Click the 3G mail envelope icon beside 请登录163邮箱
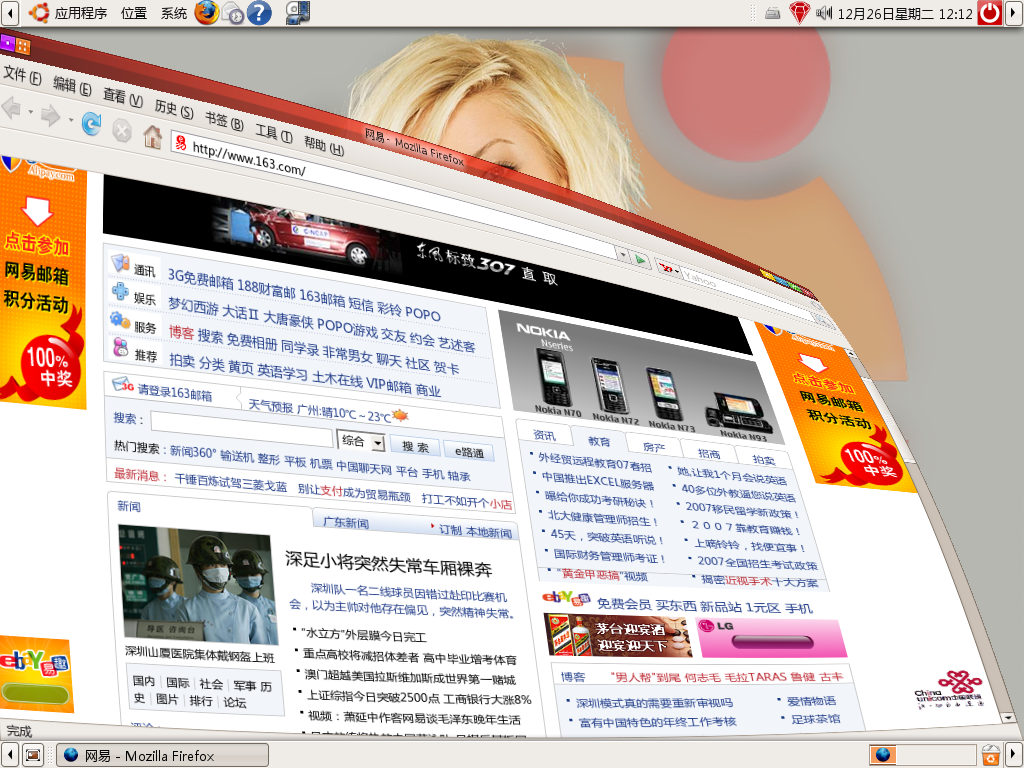This screenshot has height=768, width=1024. coord(123,384)
